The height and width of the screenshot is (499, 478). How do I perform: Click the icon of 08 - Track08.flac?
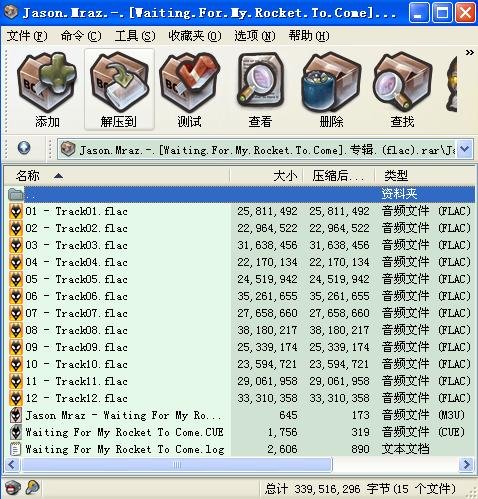click(x=16, y=330)
